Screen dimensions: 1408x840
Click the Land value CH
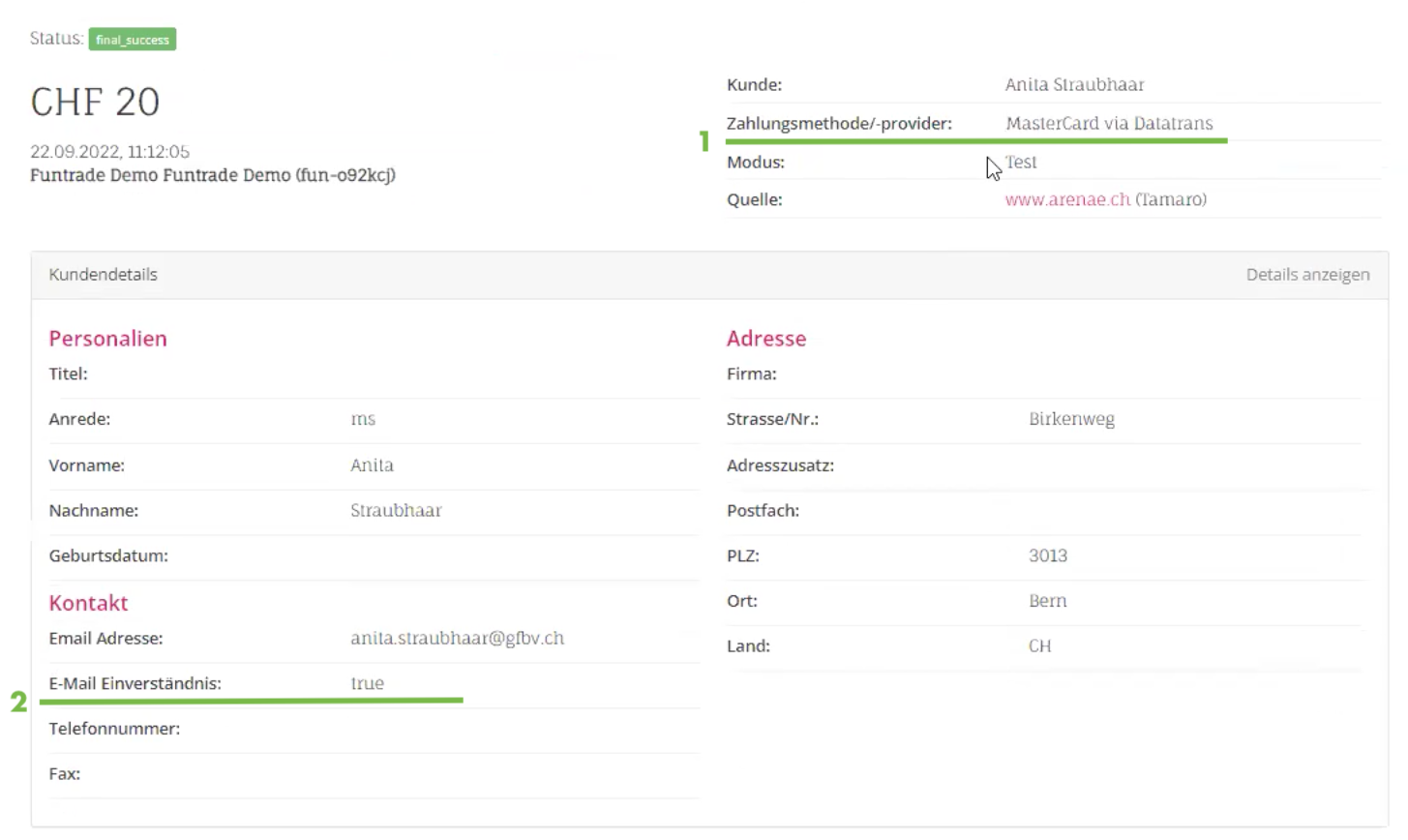coord(1039,646)
